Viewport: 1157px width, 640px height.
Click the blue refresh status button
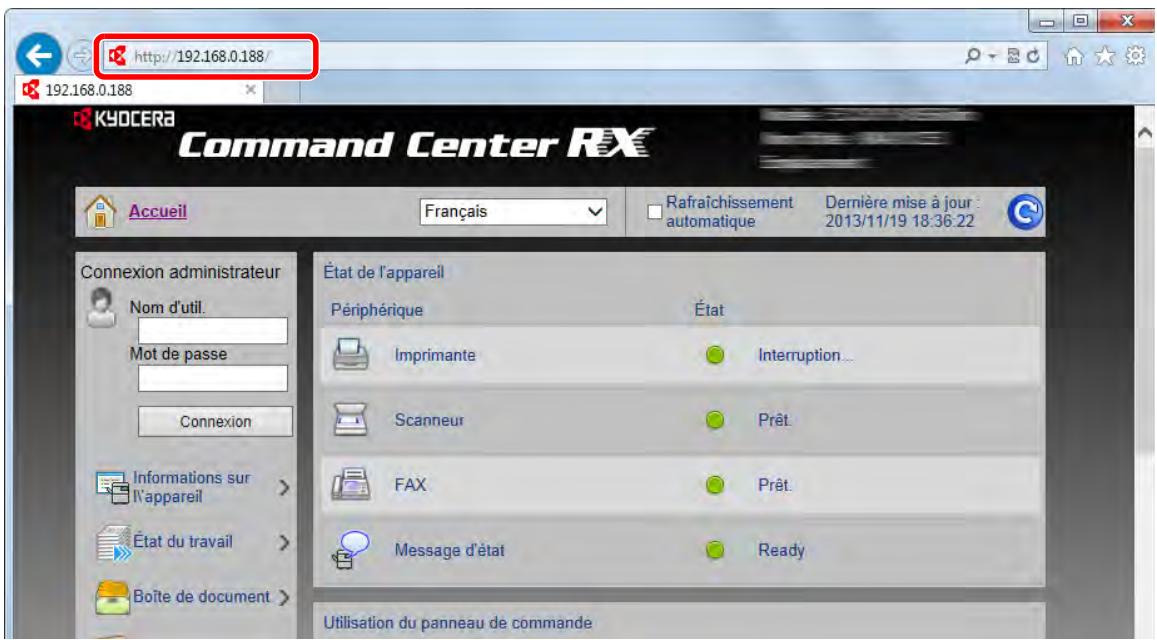pos(1025,213)
